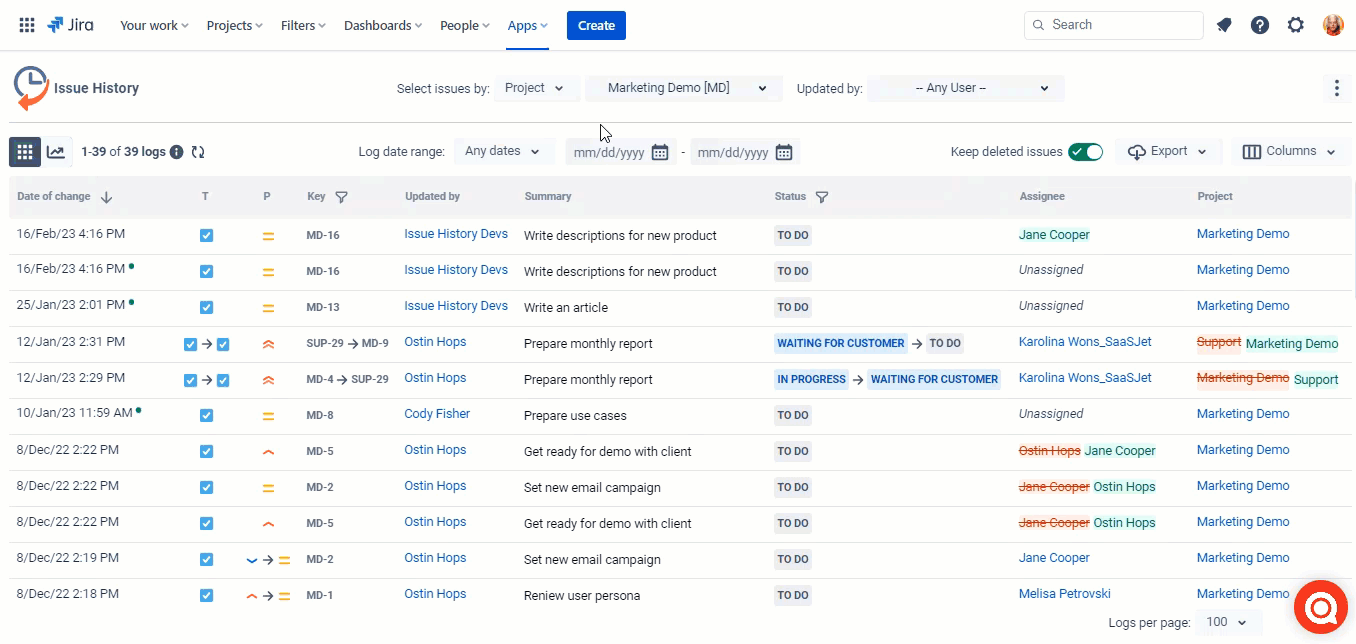The image size is (1356, 644).
Task: Open Jira settings gear icon
Action: [x=1296, y=25]
